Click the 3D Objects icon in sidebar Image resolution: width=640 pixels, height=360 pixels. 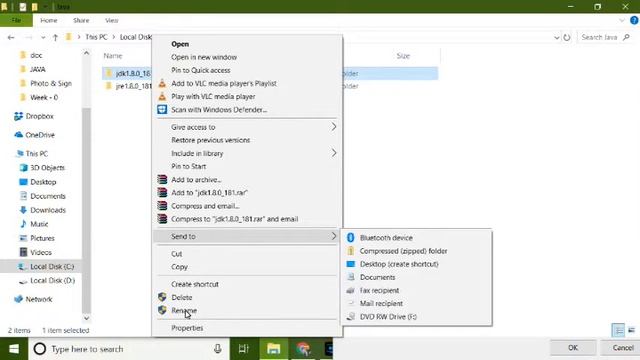tap(23, 168)
